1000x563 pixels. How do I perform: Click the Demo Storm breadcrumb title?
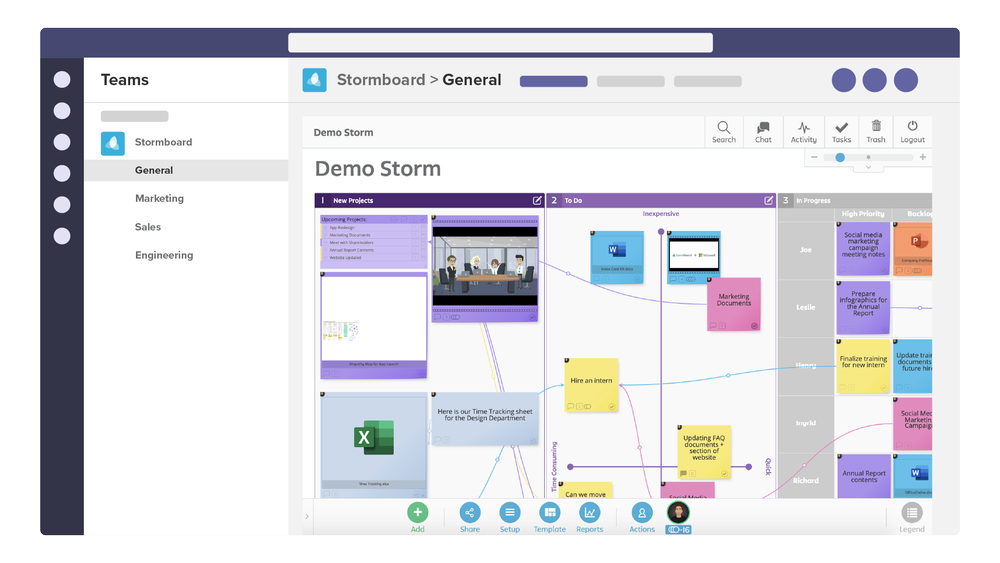343,133
